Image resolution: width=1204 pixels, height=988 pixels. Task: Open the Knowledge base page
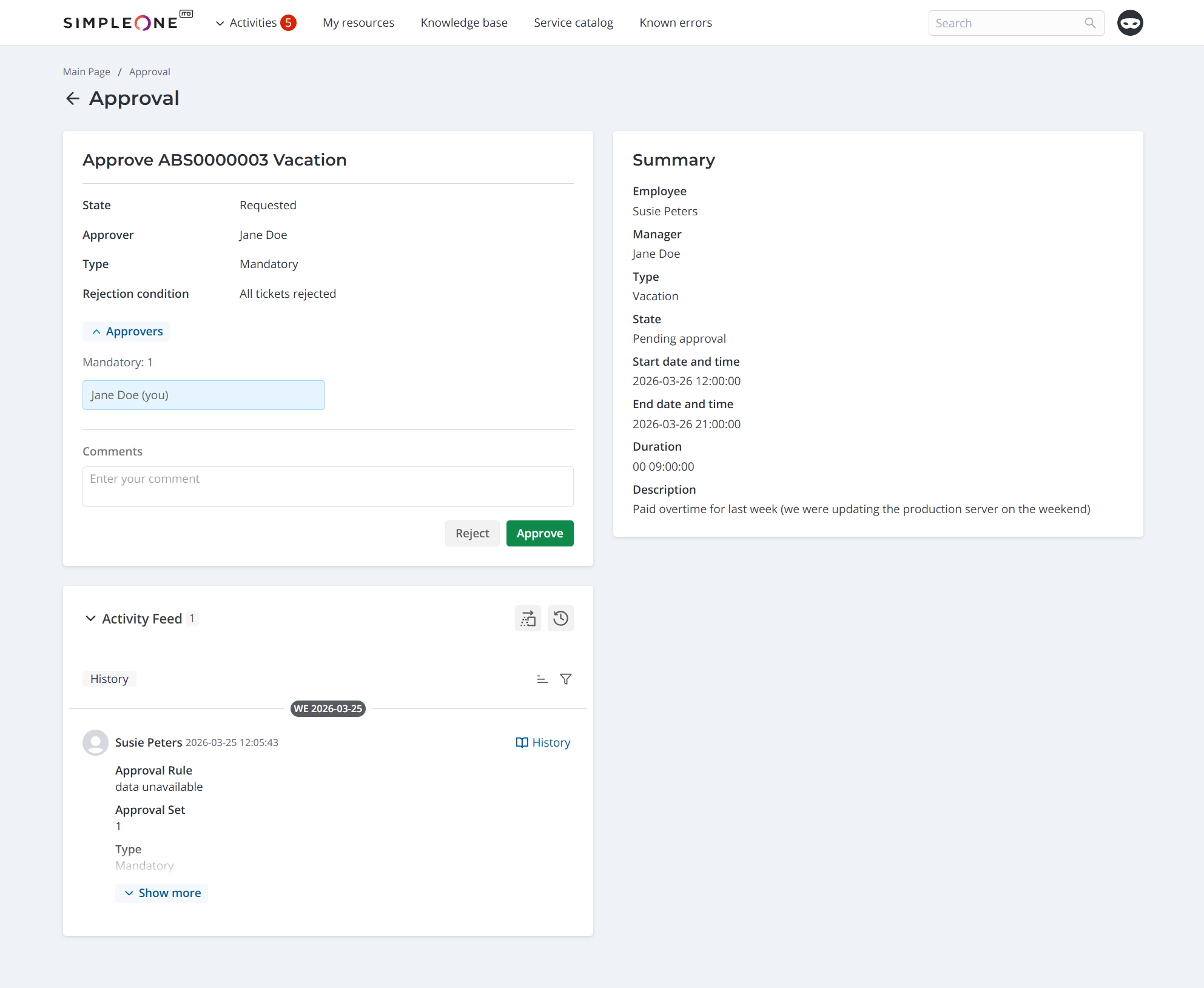click(464, 22)
